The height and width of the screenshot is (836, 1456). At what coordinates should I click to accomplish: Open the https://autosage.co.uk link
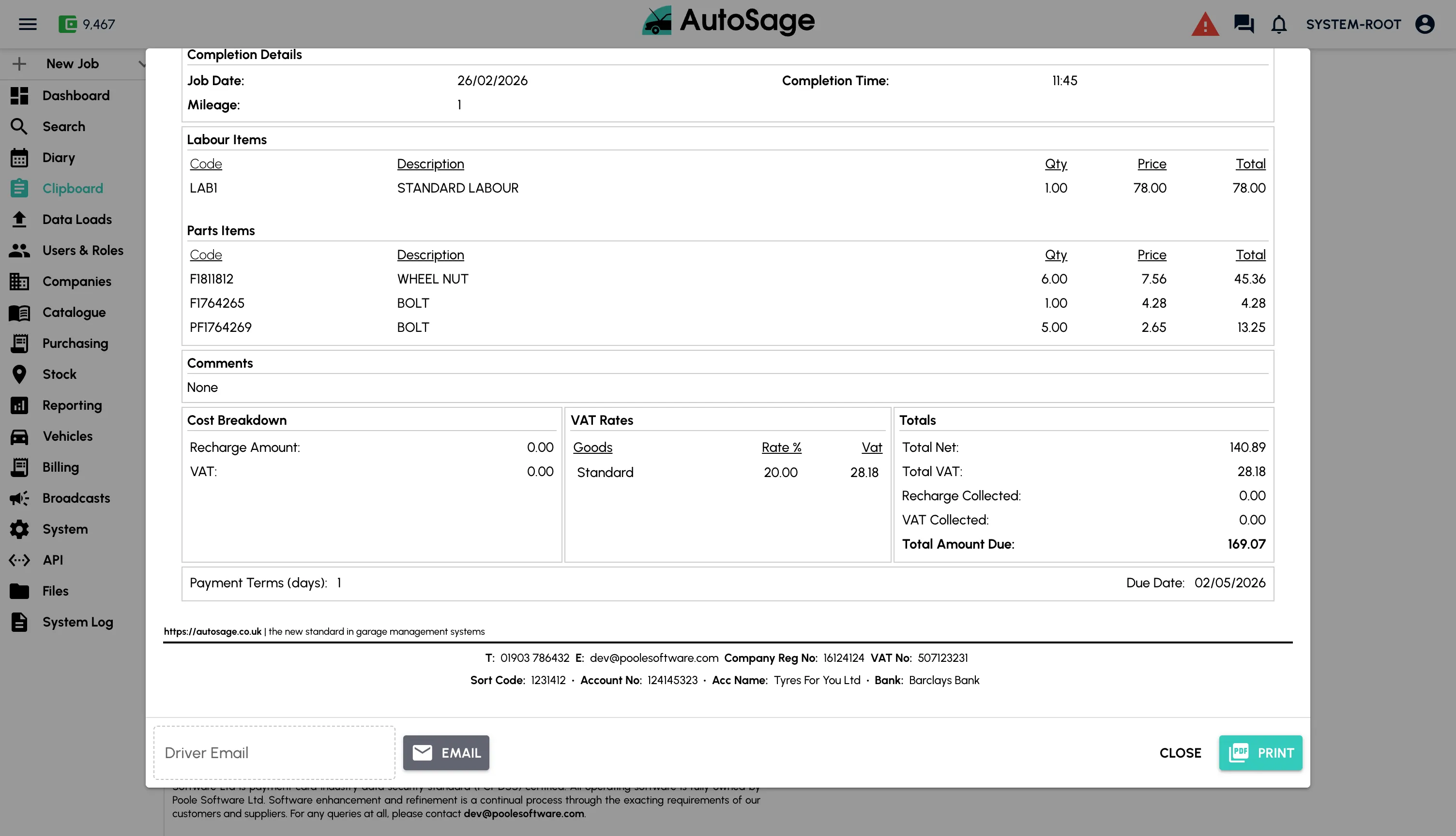pyautogui.click(x=212, y=631)
